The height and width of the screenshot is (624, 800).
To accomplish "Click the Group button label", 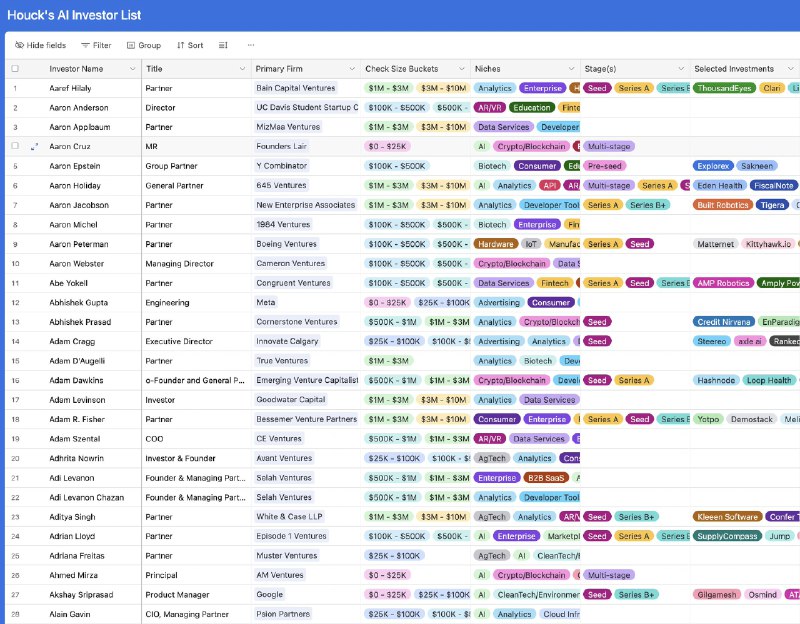I will [149, 45].
